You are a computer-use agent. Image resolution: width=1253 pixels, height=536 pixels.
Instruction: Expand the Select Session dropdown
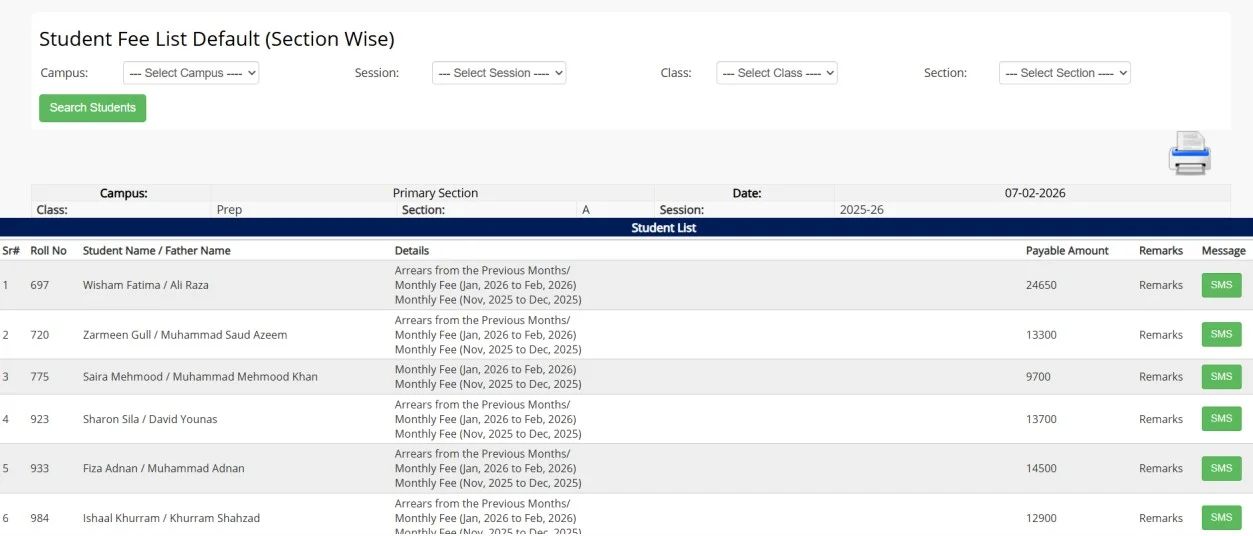point(499,73)
